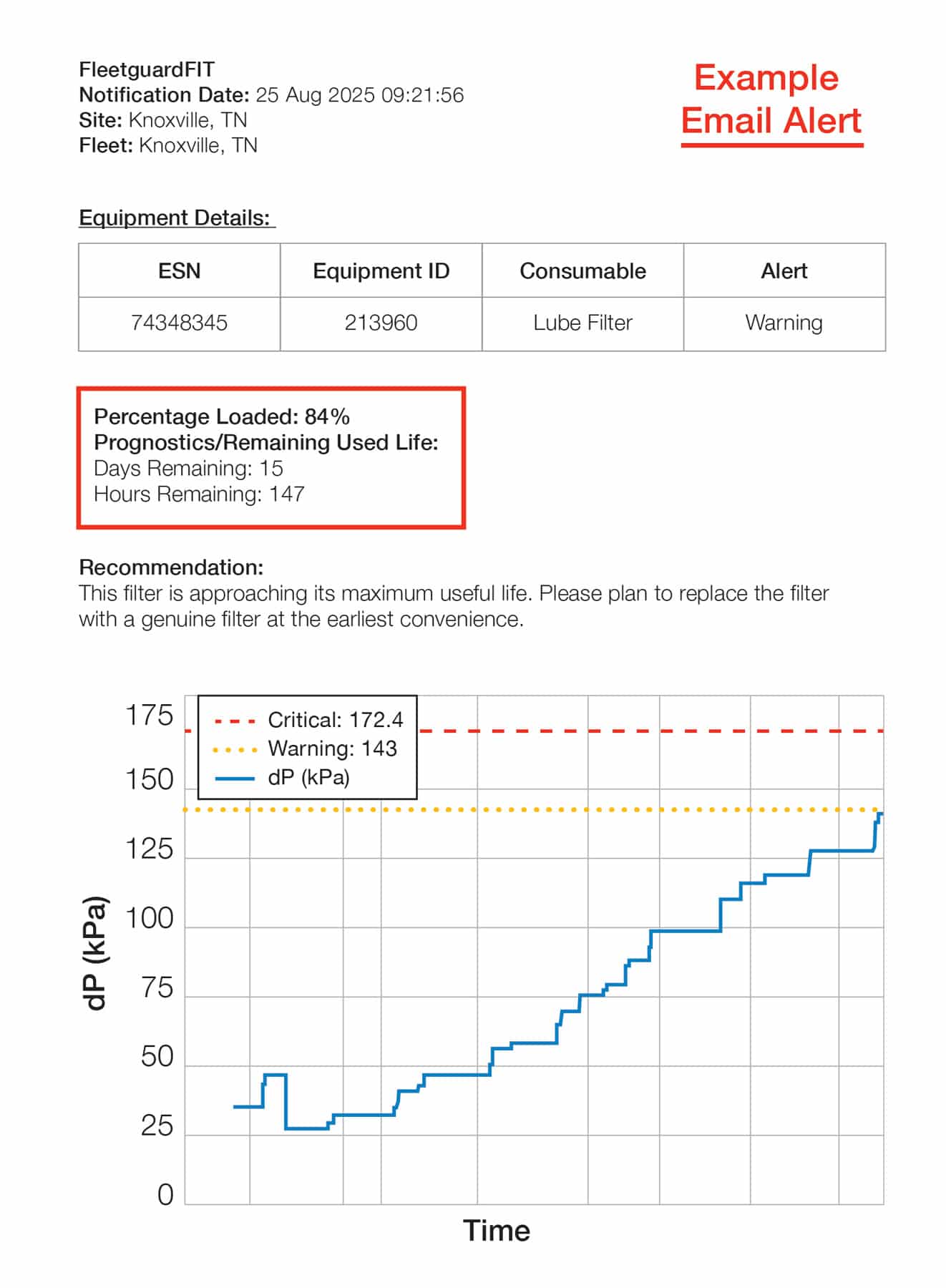Click the ESN column header

179,270
